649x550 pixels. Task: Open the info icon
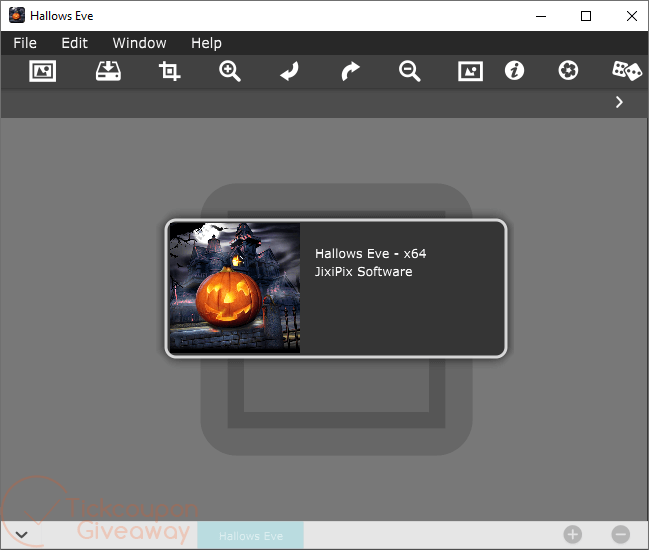(x=514, y=70)
